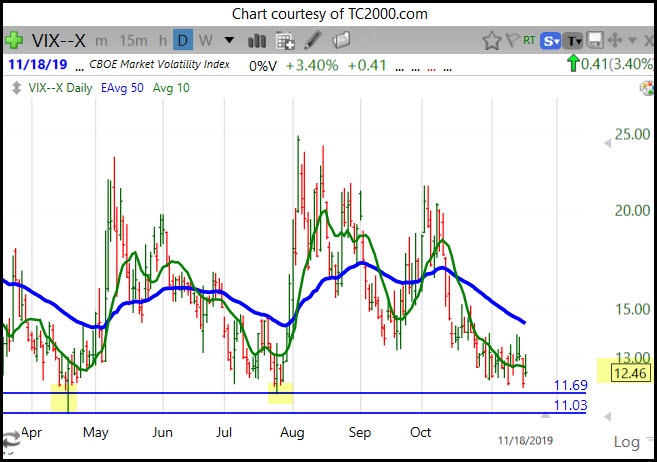Click the flag icon
This screenshot has width=657, height=462.
(x=512, y=41)
